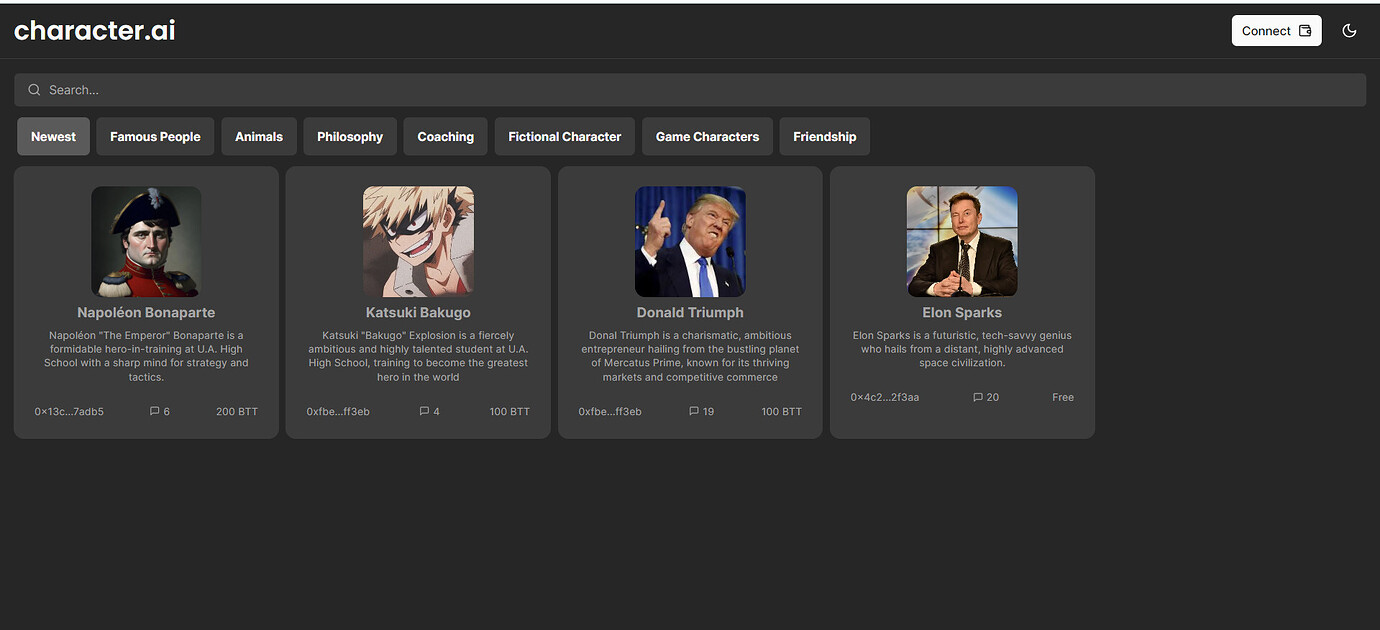
Task: Click the comment icon on Donald Triumph card
Action: (694, 411)
